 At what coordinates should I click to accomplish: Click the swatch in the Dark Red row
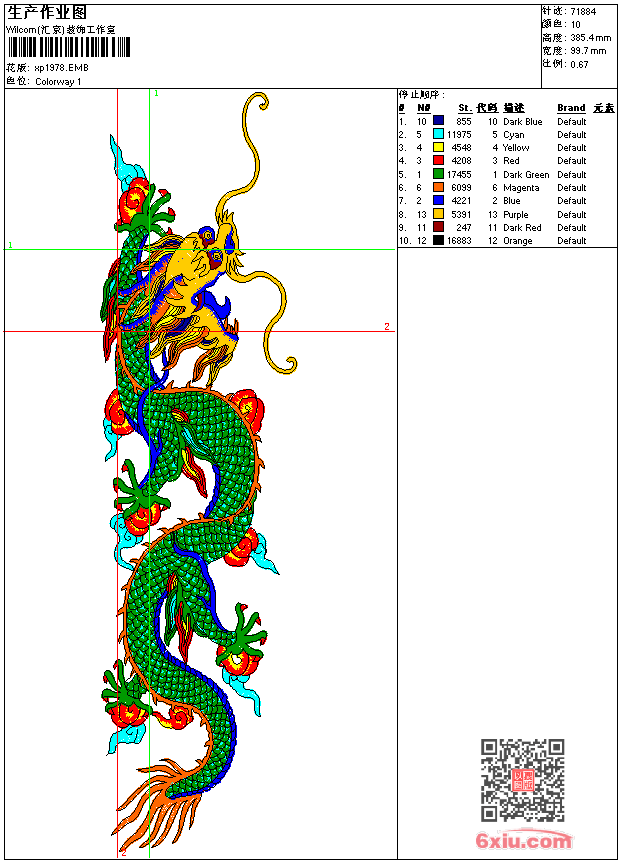438,227
